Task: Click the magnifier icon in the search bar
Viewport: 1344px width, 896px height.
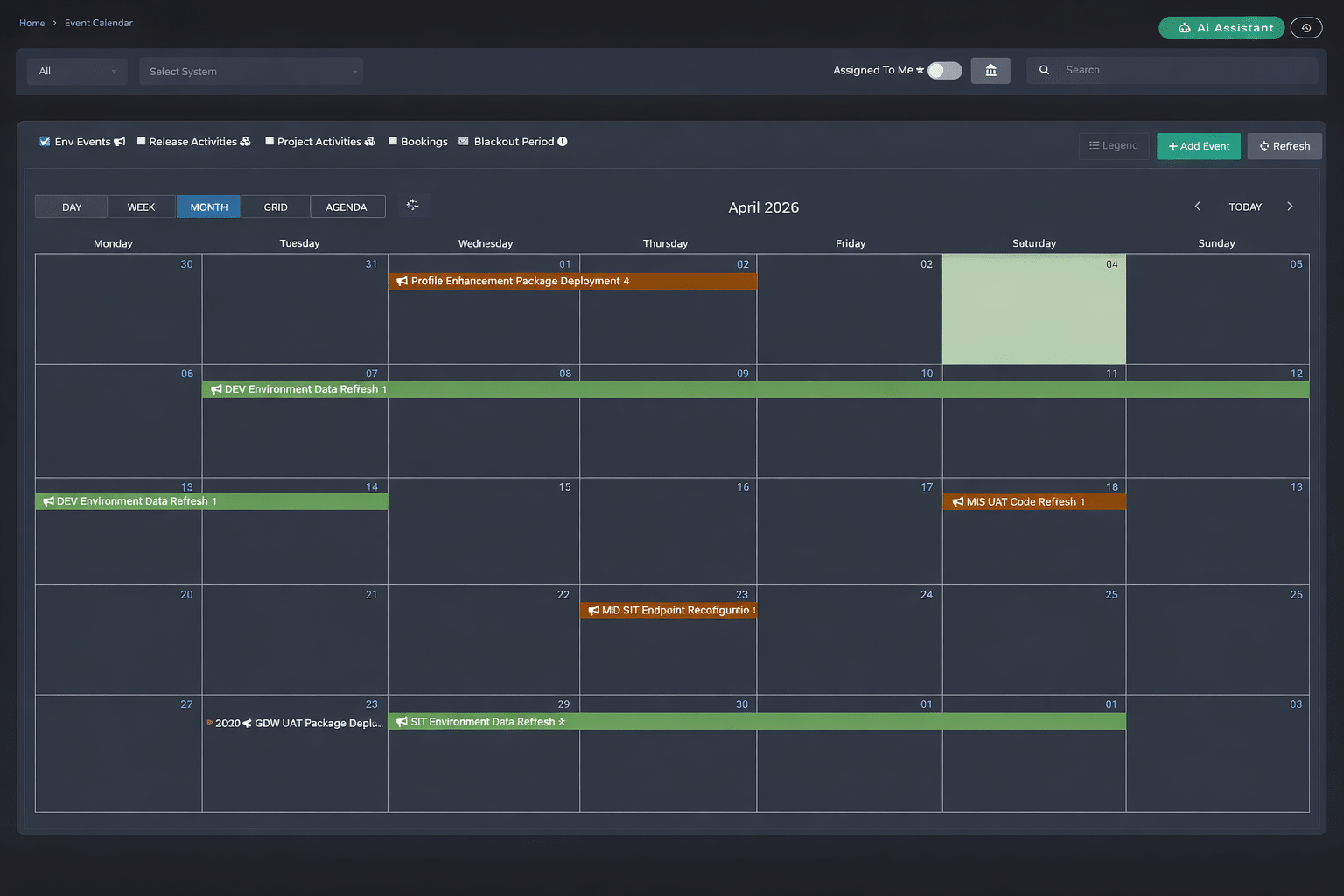Action: 1045,69
